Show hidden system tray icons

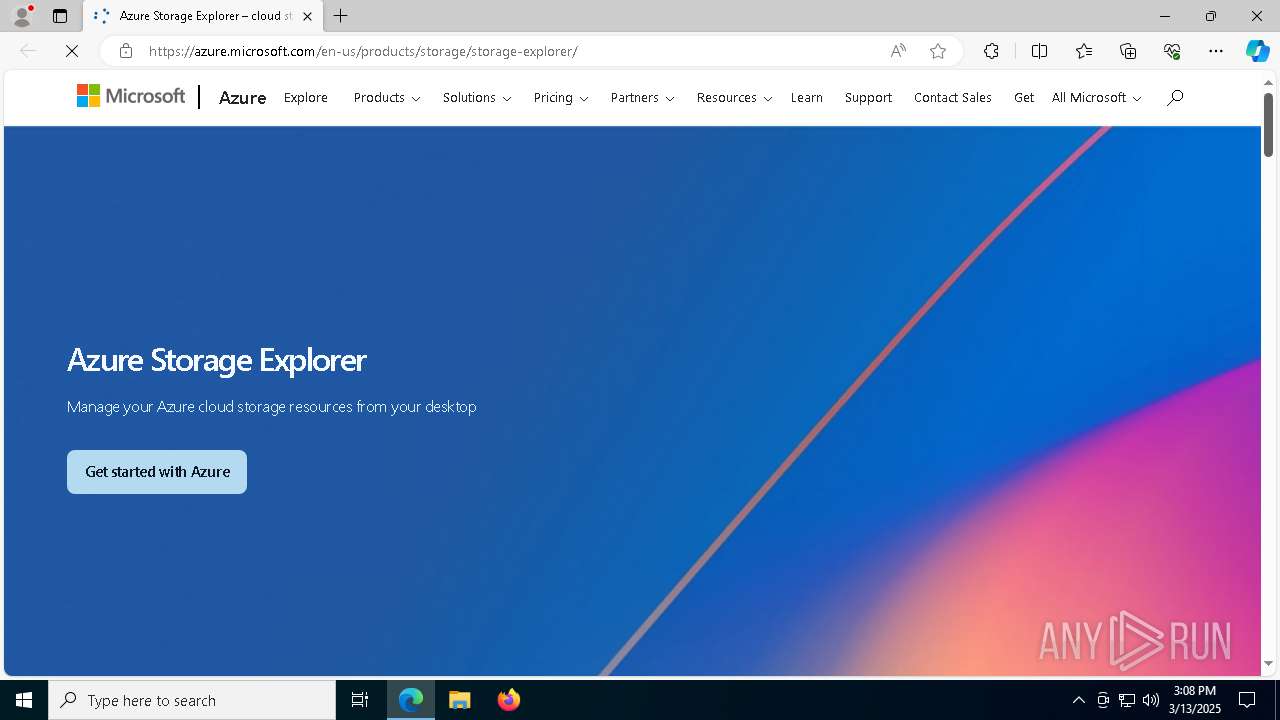click(1078, 700)
